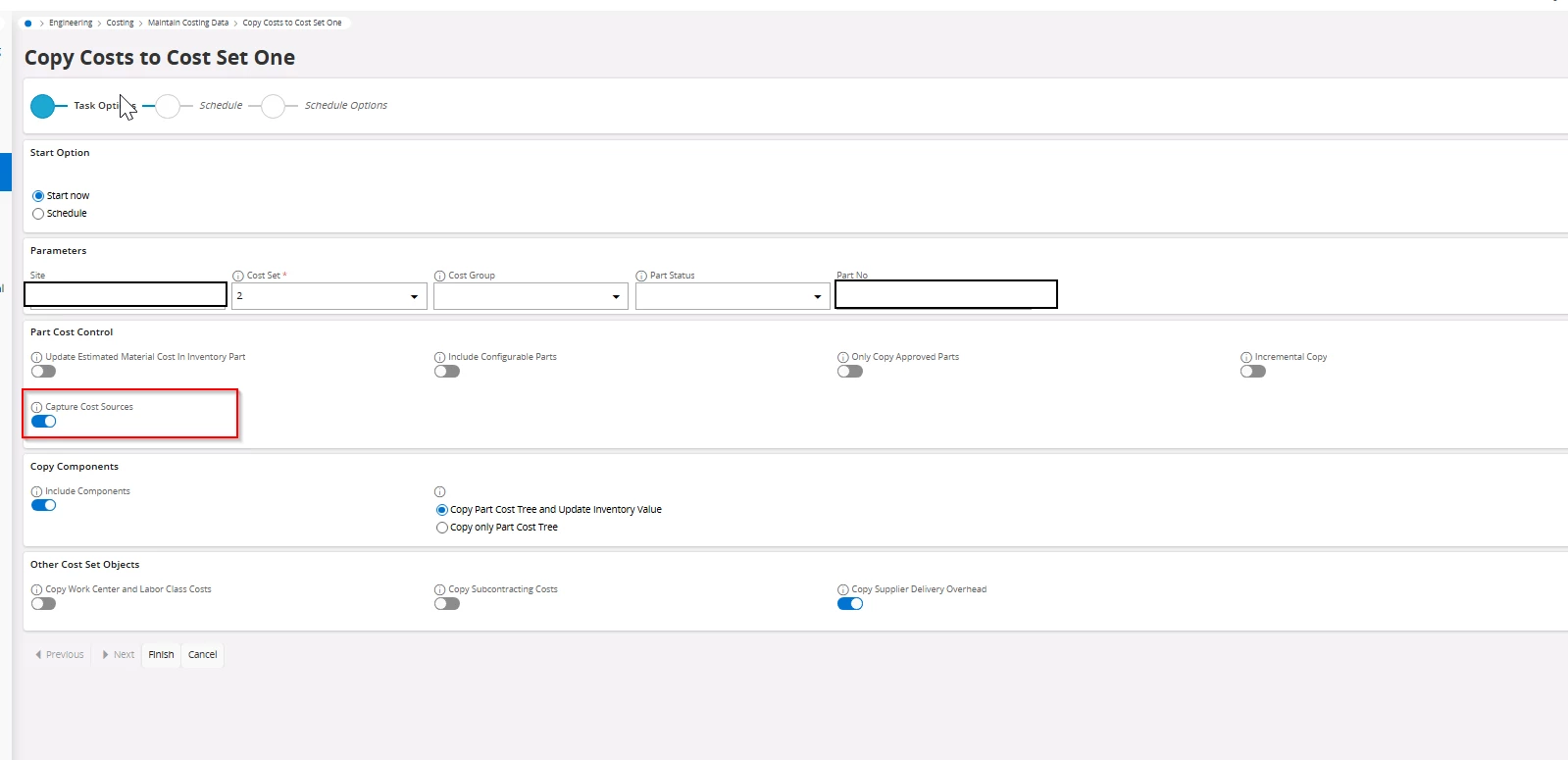The image size is (1568, 760).
Task: Click info icon for Include Configurable Parts
Action: (440, 358)
